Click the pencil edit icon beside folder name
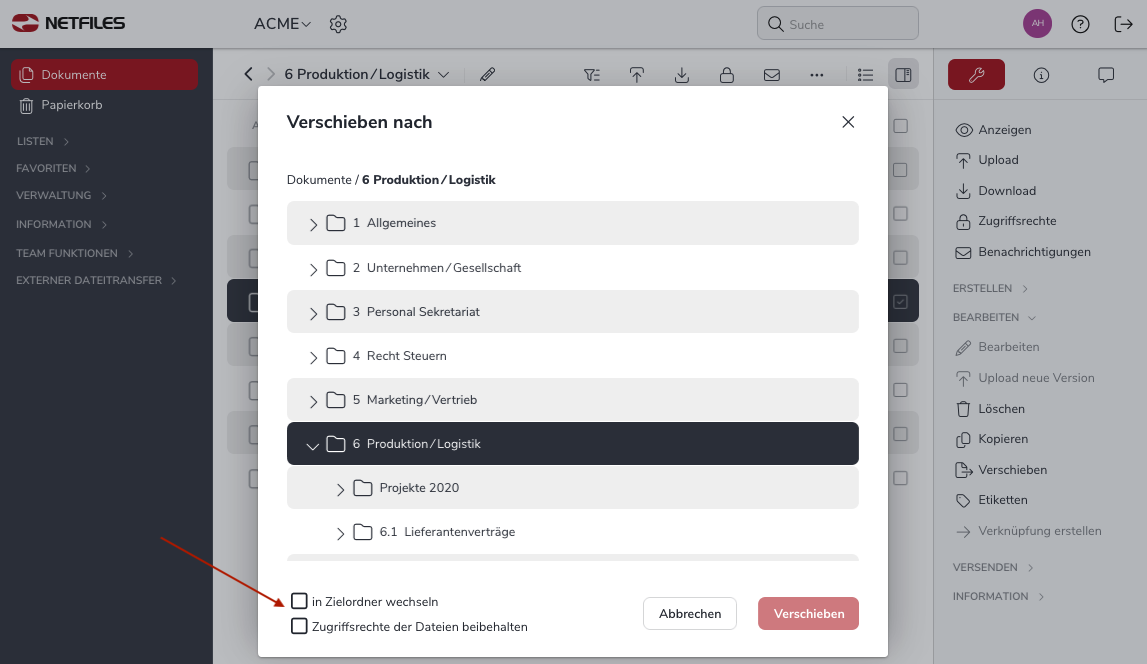Viewport: 1147px width, 664px height. [487, 75]
